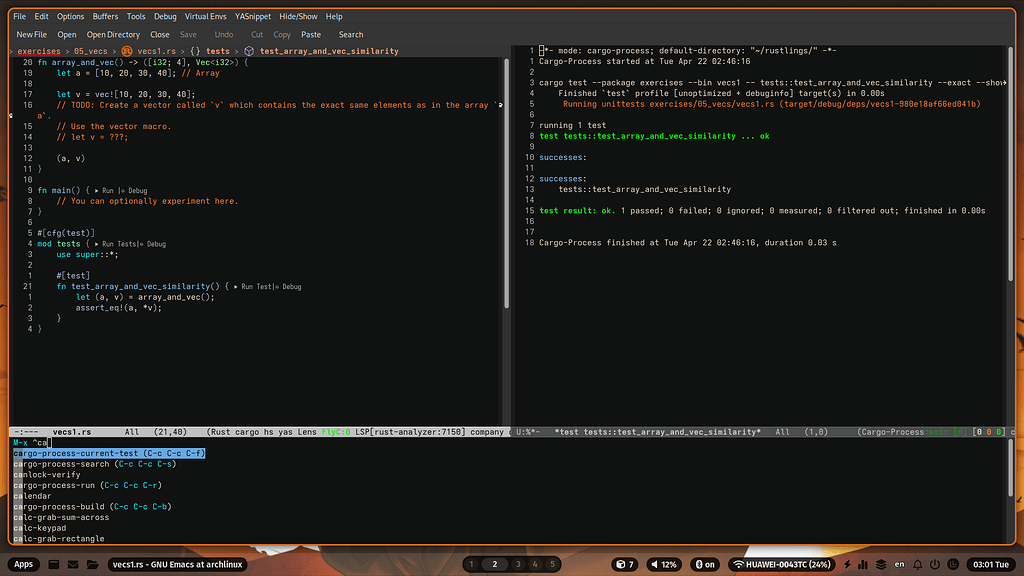
Task: Open the Debug menu
Action: [164, 15]
